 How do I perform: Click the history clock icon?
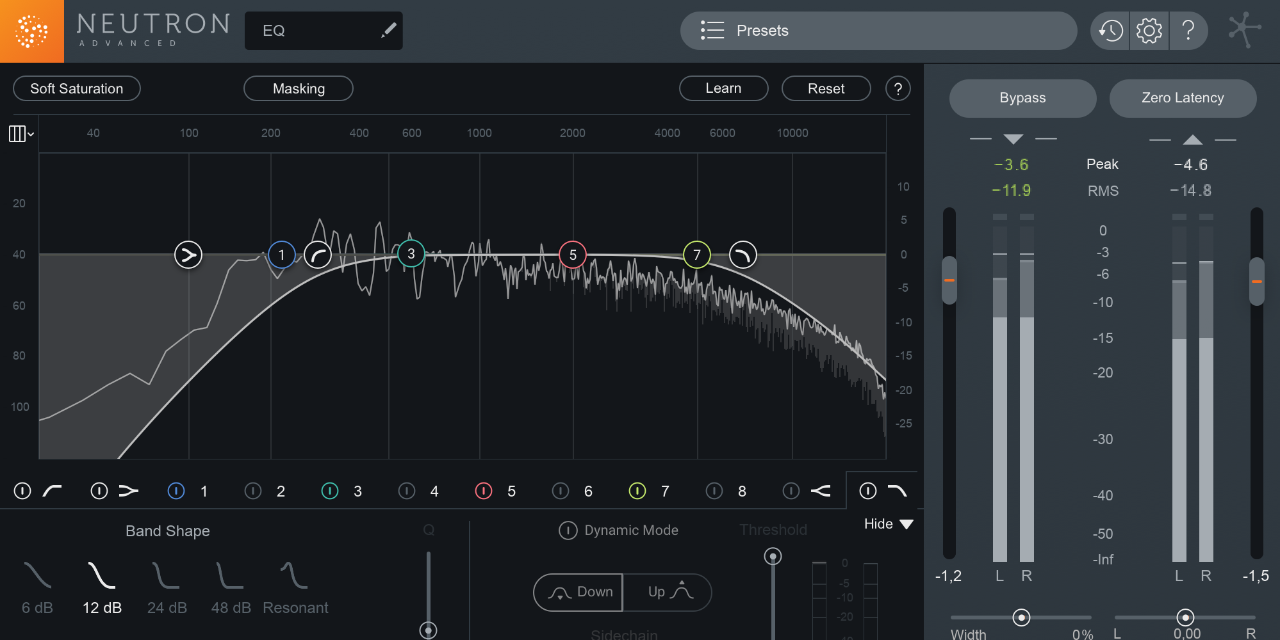(x=1109, y=30)
